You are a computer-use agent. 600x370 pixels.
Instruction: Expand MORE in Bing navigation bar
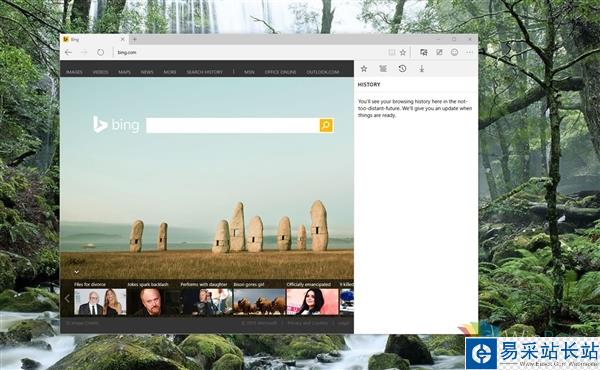(x=170, y=72)
